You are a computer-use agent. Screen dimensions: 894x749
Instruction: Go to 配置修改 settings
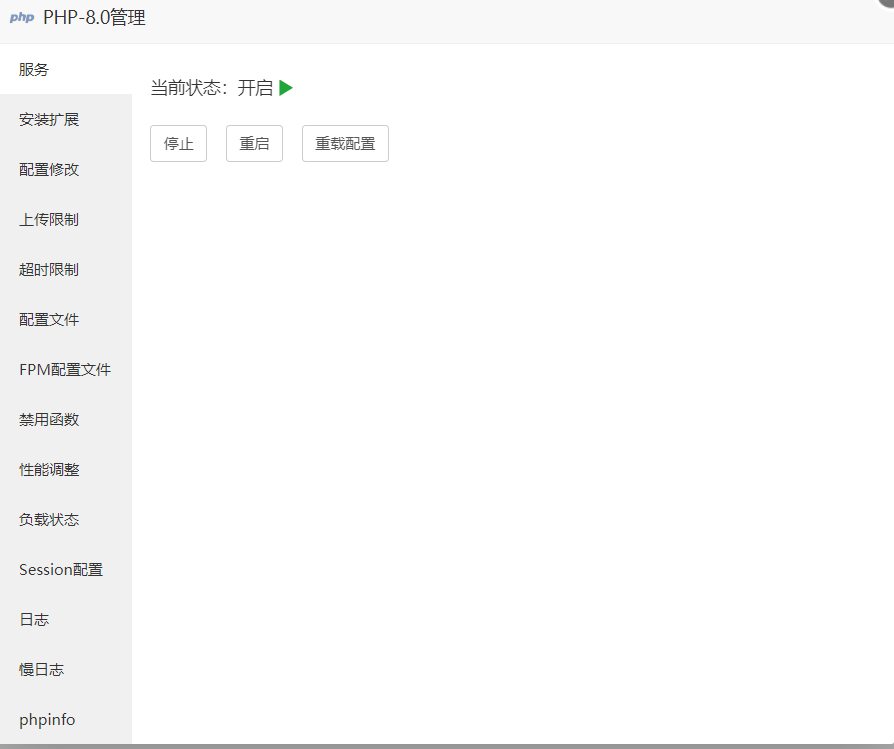tap(66, 170)
